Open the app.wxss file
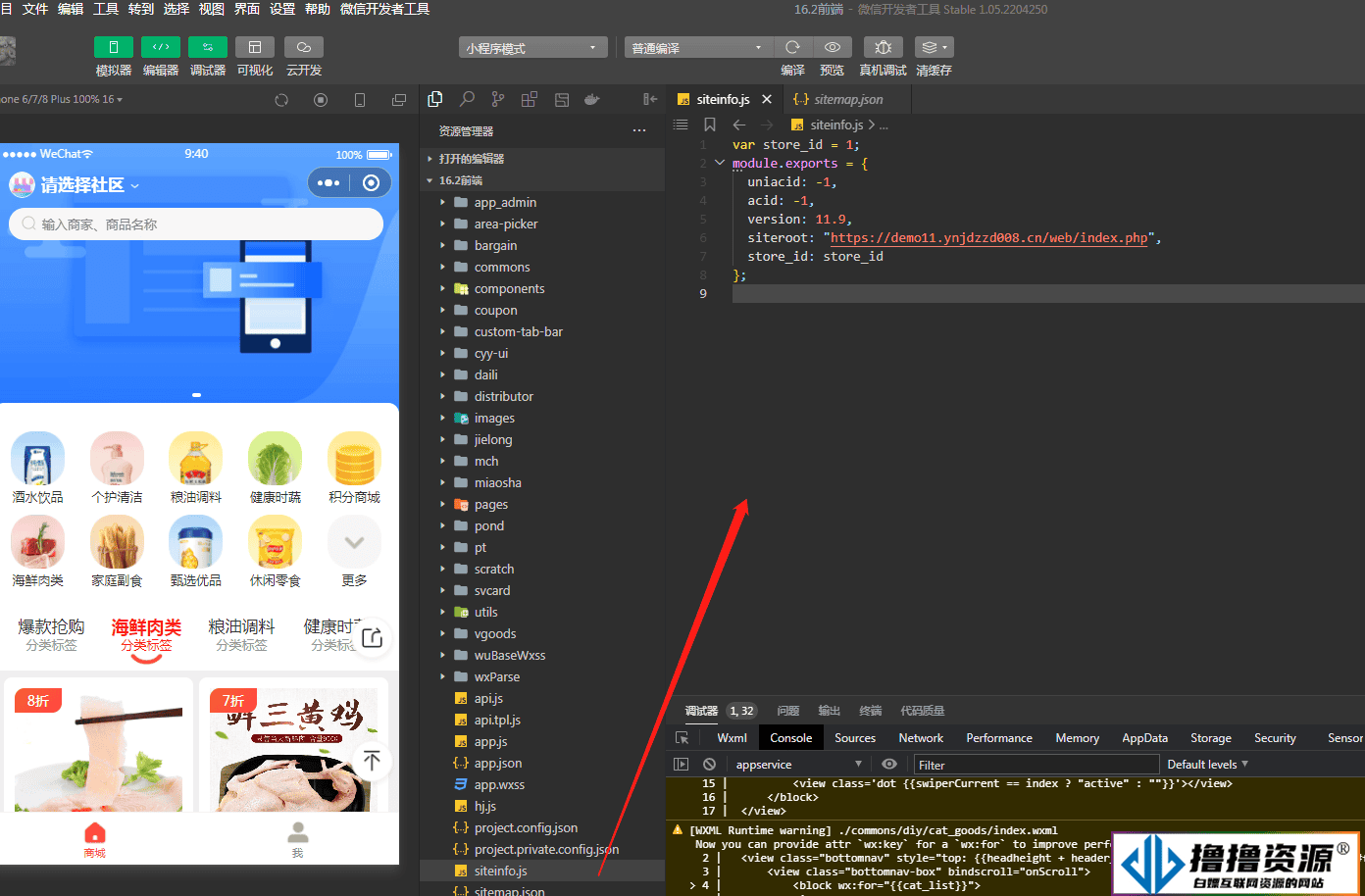This screenshot has height=896, width=1365. 542,784
